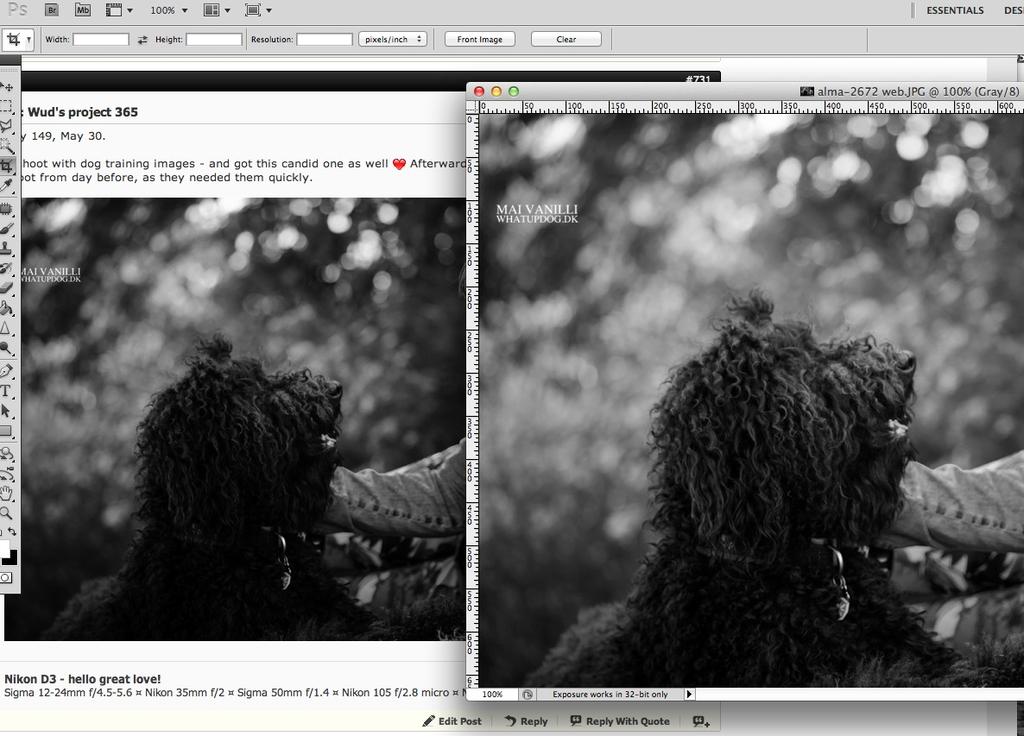Click the foreground color swatch
The height and width of the screenshot is (736, 1024).
click(4, 548)
